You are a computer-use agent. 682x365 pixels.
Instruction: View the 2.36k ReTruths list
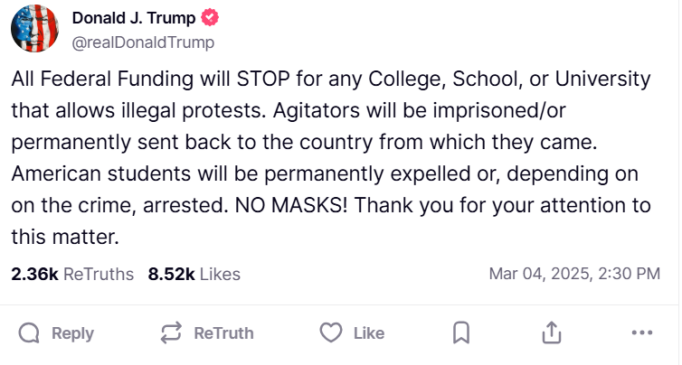click(x=72, y=274)
